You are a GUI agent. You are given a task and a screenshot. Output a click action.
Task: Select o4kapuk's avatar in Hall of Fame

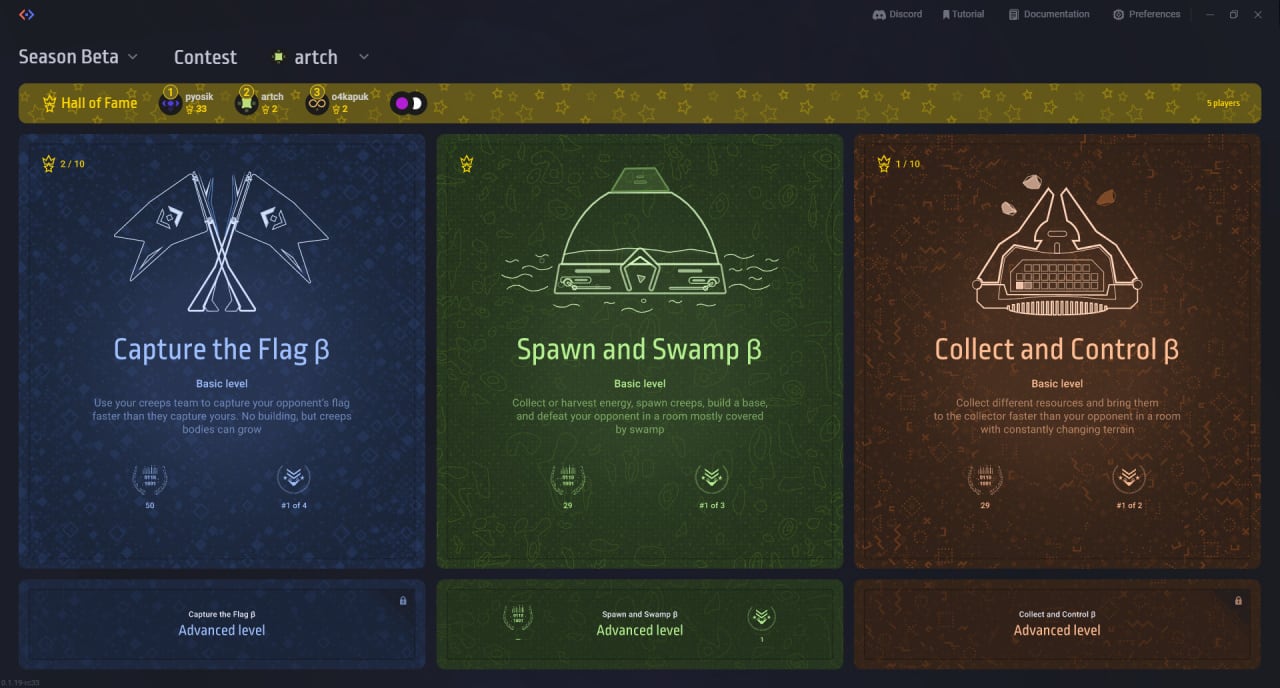[x=317, y=102]
